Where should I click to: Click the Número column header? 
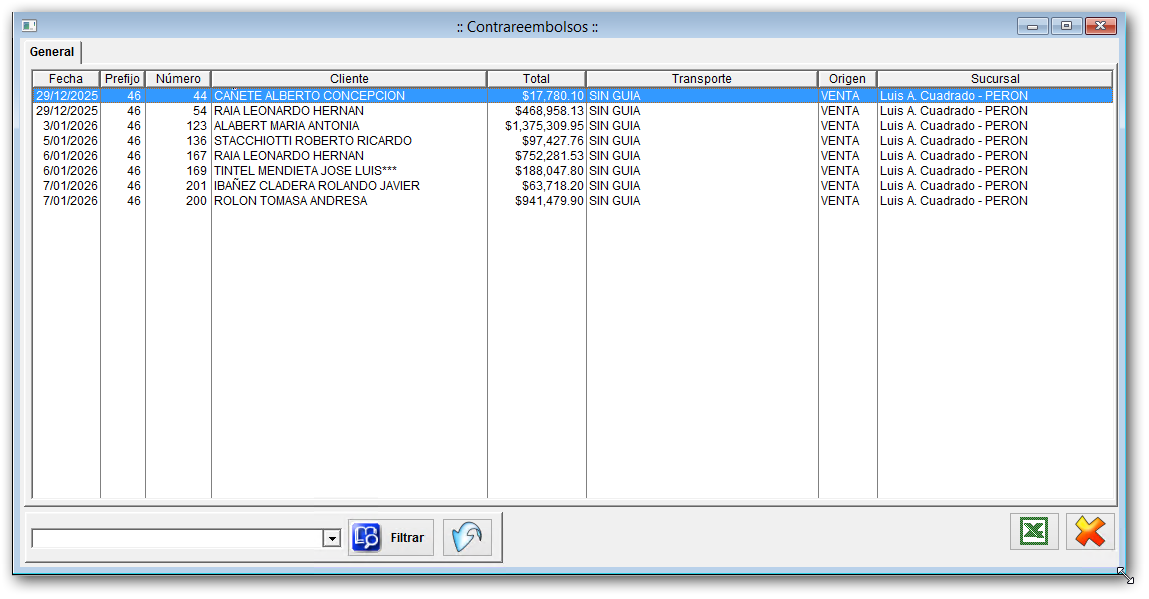(x=178, y=79)
